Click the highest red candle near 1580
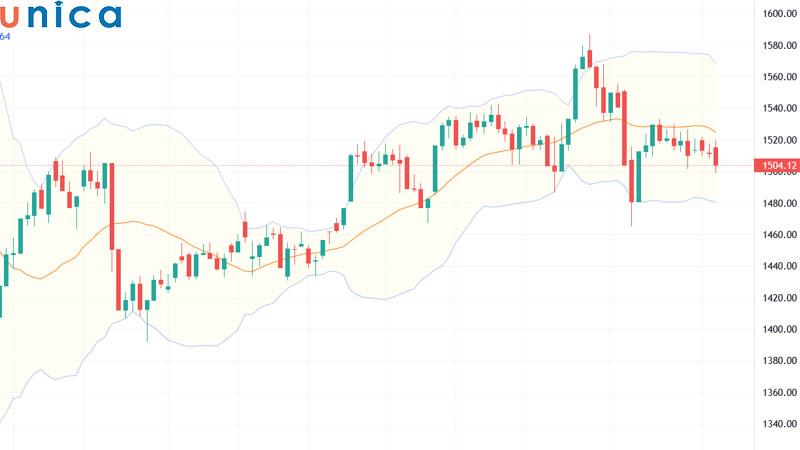Image resolution: width=800 pixels, height=450 pixels. click(x=589, y=56)
